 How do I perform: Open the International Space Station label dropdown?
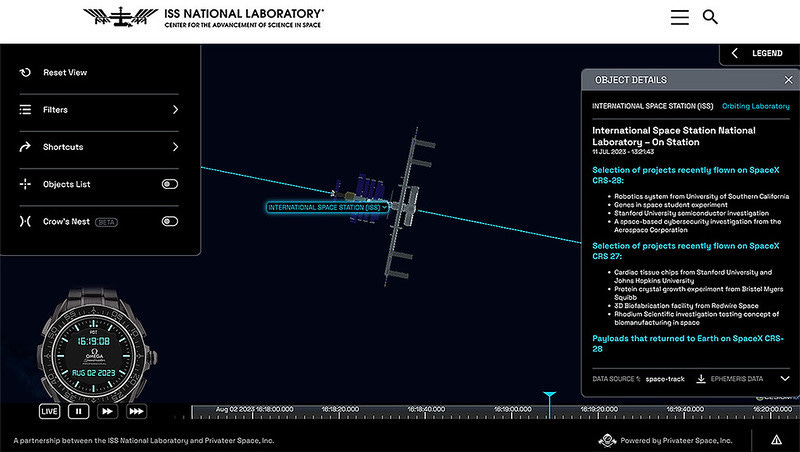pos(384,208)
